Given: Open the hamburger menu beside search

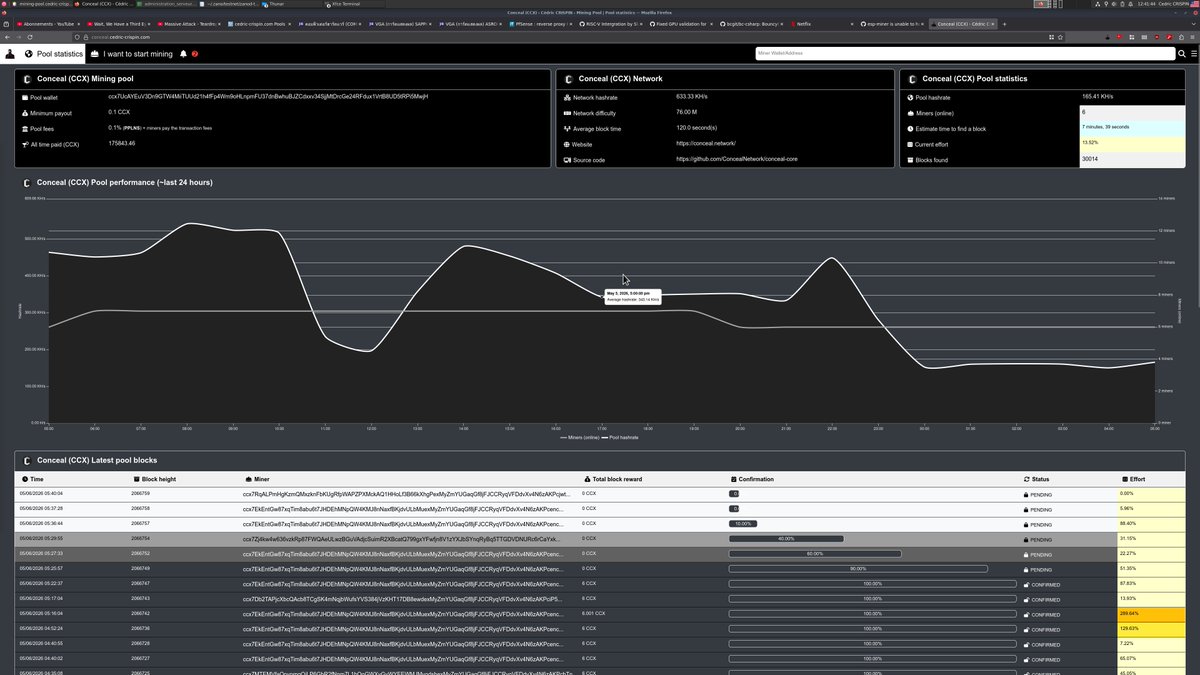Looking at the screenshot, I should tap(1192, 53).
